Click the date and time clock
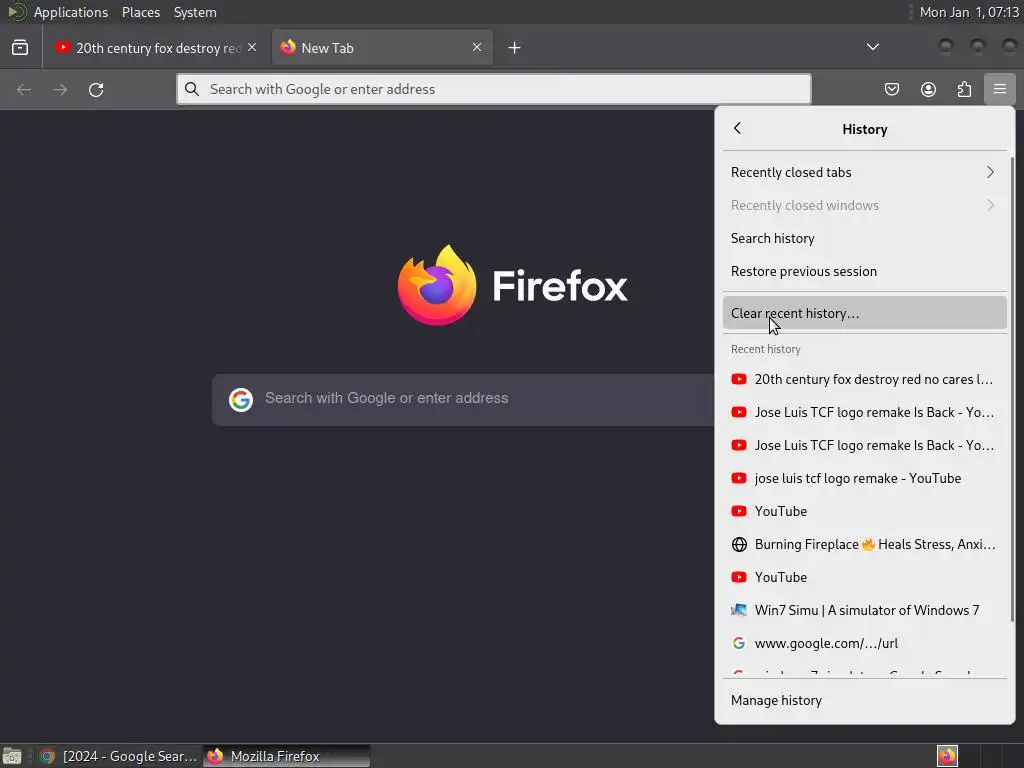Image resolution: width=1024 pixels, height=768 pixels. click(x=969, y=12)
